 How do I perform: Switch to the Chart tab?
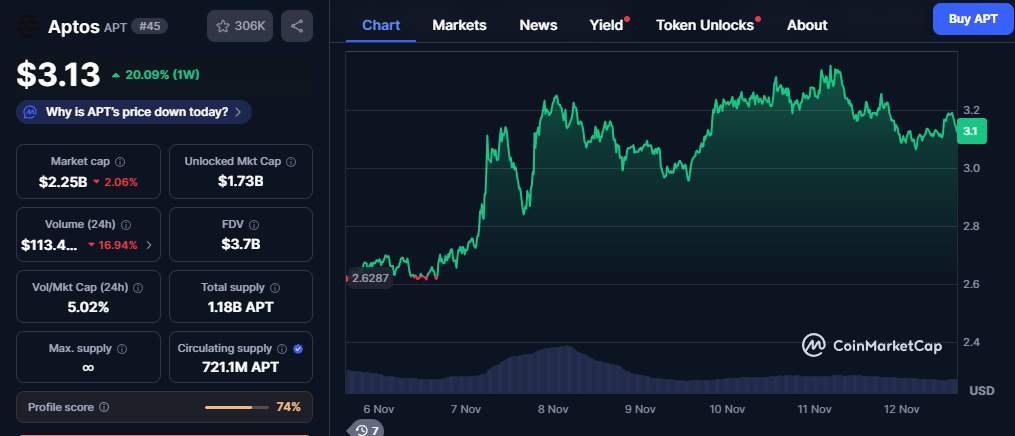click(x=381, y=25)
